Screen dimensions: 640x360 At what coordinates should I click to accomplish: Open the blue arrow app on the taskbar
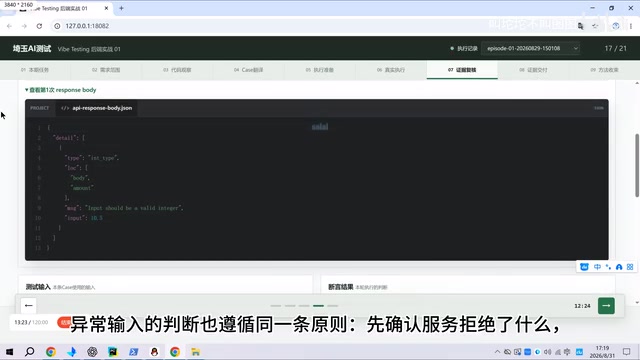133,351
